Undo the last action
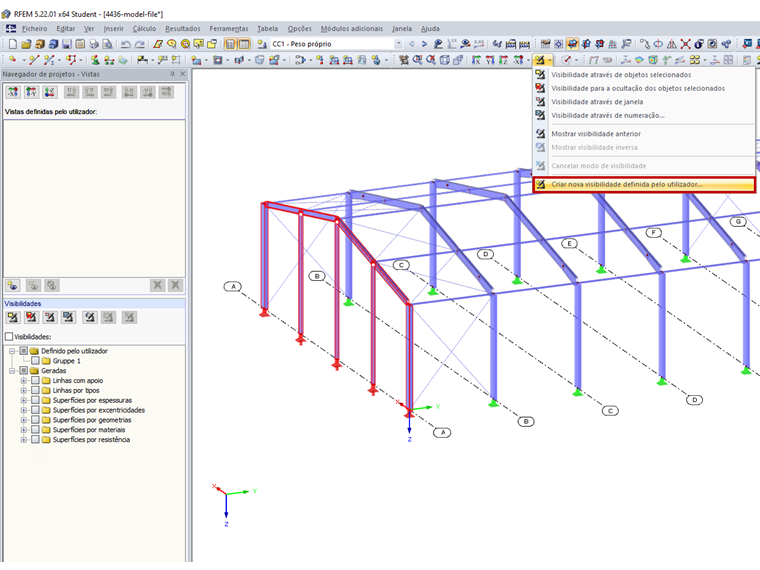The height and width of the screenshot is (570, 760). 126,44
